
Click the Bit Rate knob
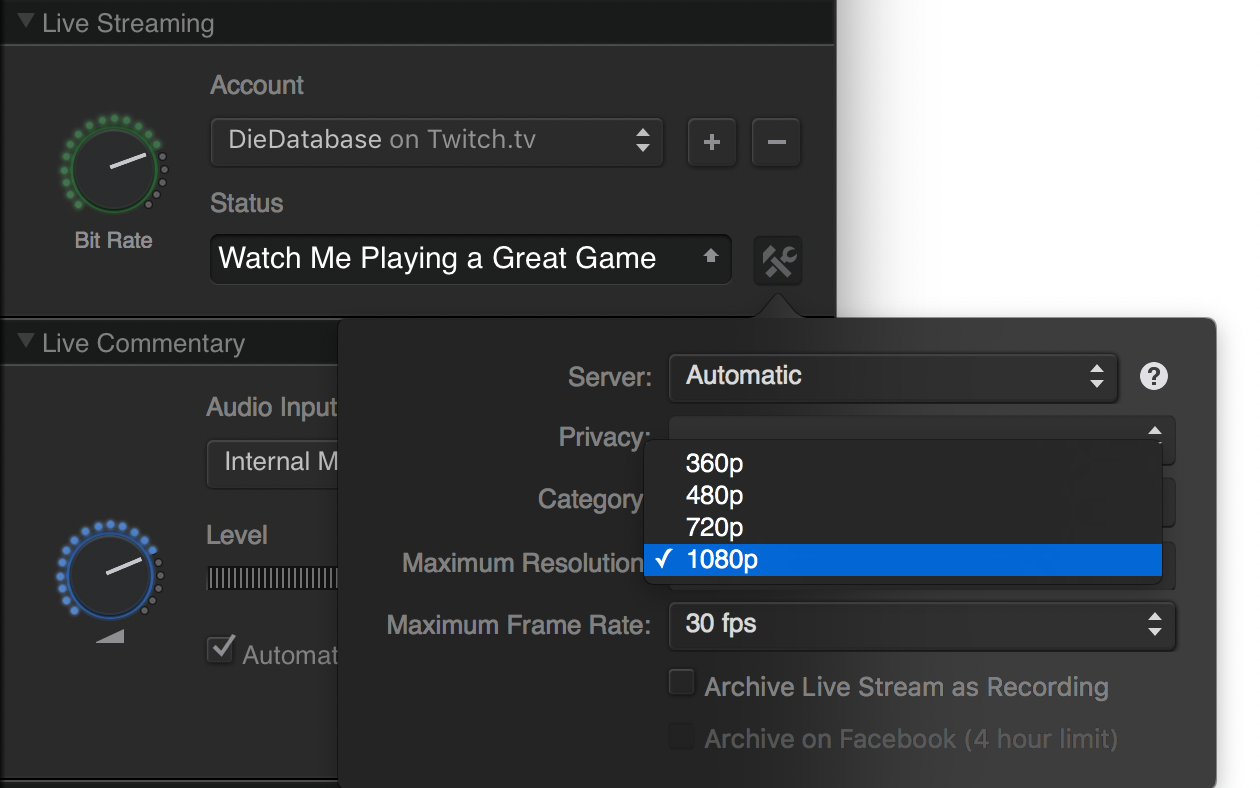tap(114, 165)
